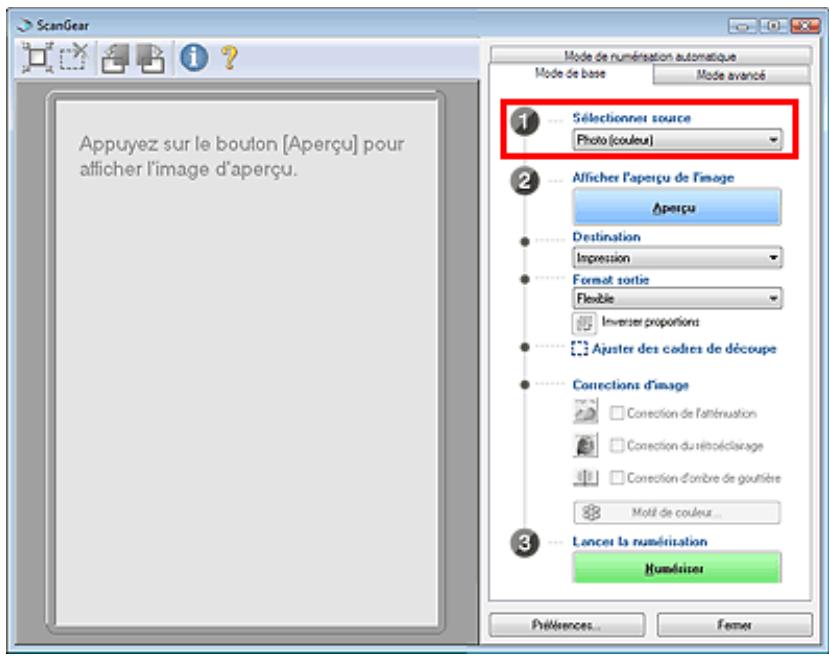Click the auto crop toolbar icon

pos(37,57)
